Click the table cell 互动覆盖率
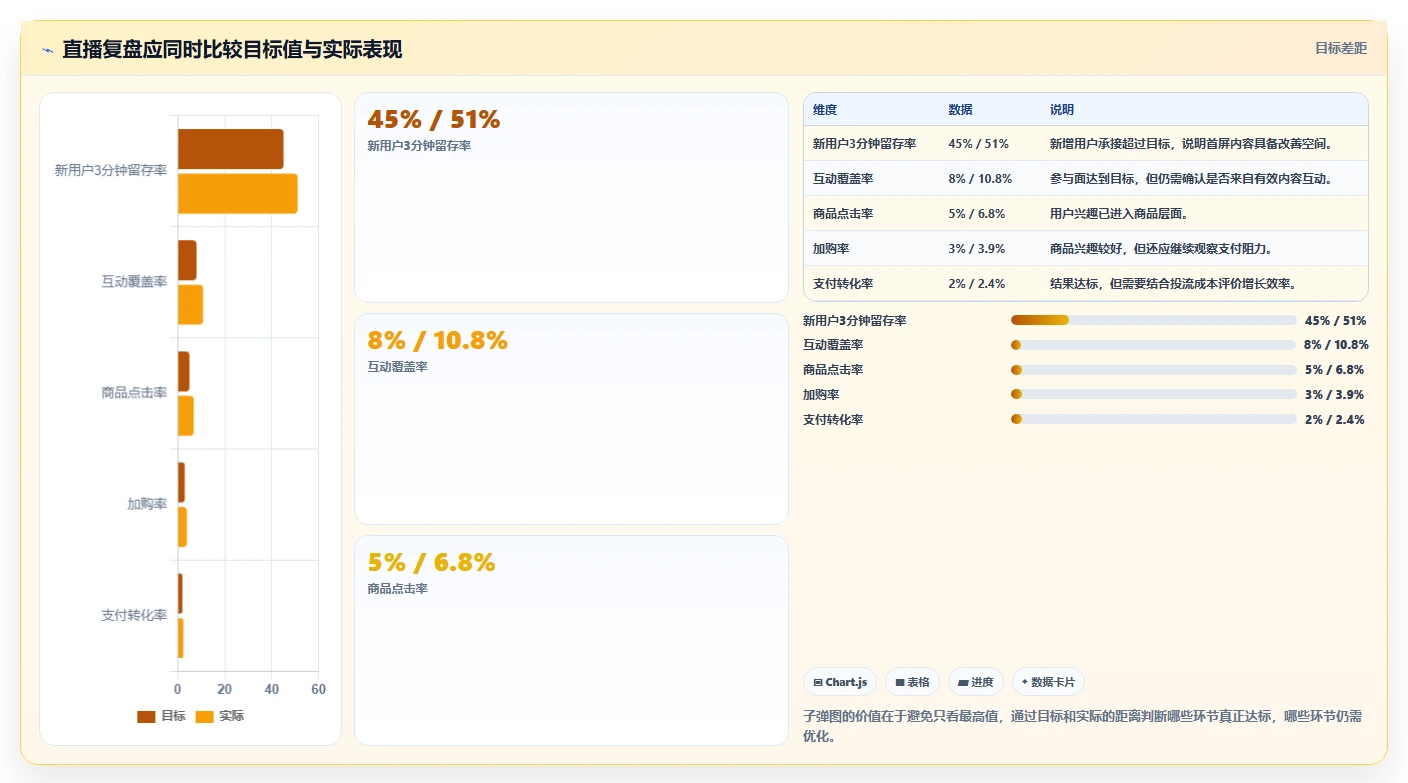 (x=843, y=179)
